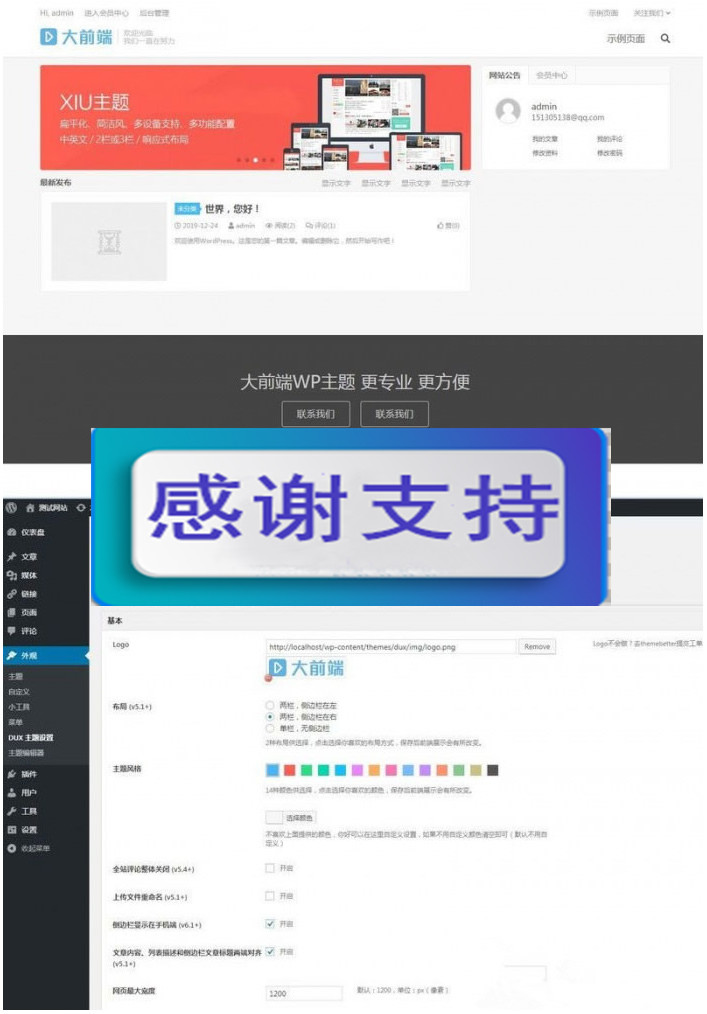Select 单栏，无侧边栏 layout radio
Image resolution: width=707 pixels, height=1014 pixels.
(x=270, y=728)
